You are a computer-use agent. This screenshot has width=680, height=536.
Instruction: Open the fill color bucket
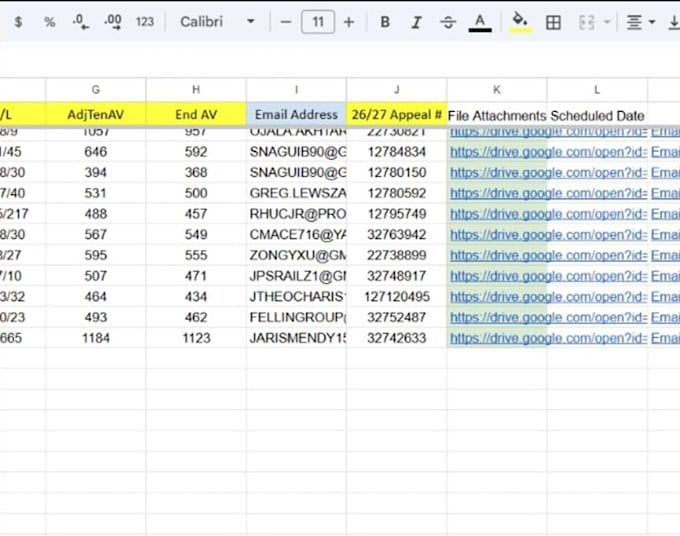(x=520, y=23)
